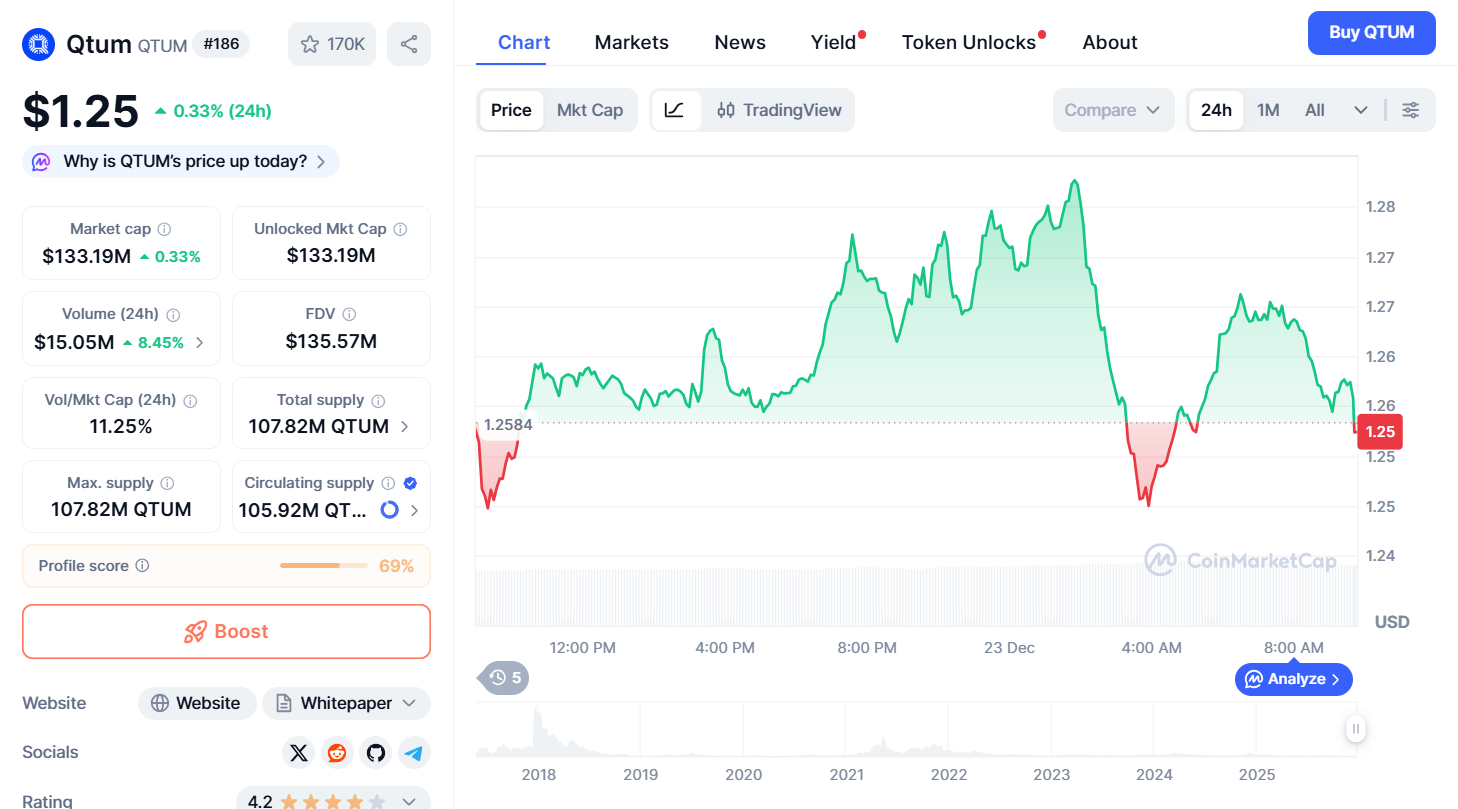
Task: Open the Markets tab
Action: tap(631, 43)
